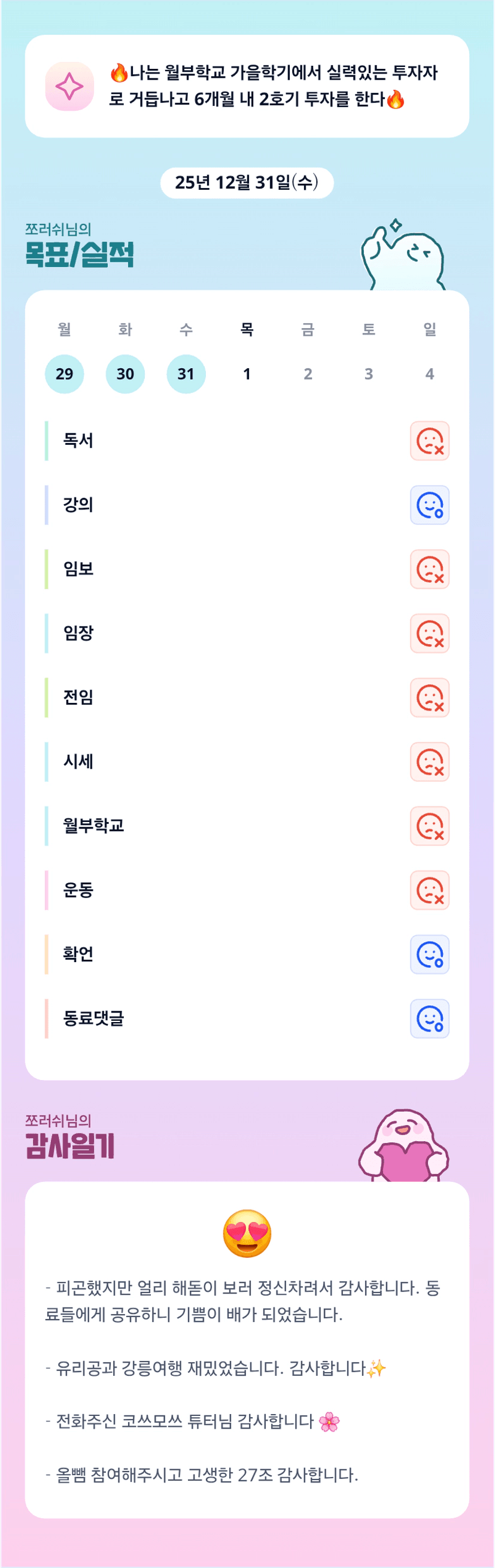495x1568 pixels.
Task: Toggle the 독서 status face icon
Action: (429, 441)
